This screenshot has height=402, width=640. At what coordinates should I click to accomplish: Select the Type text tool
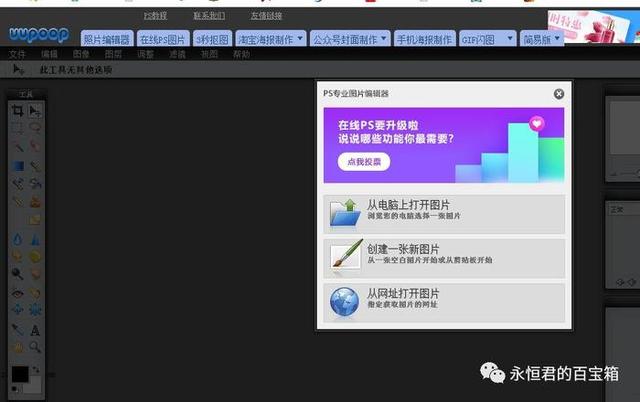(x=35, y=330)
